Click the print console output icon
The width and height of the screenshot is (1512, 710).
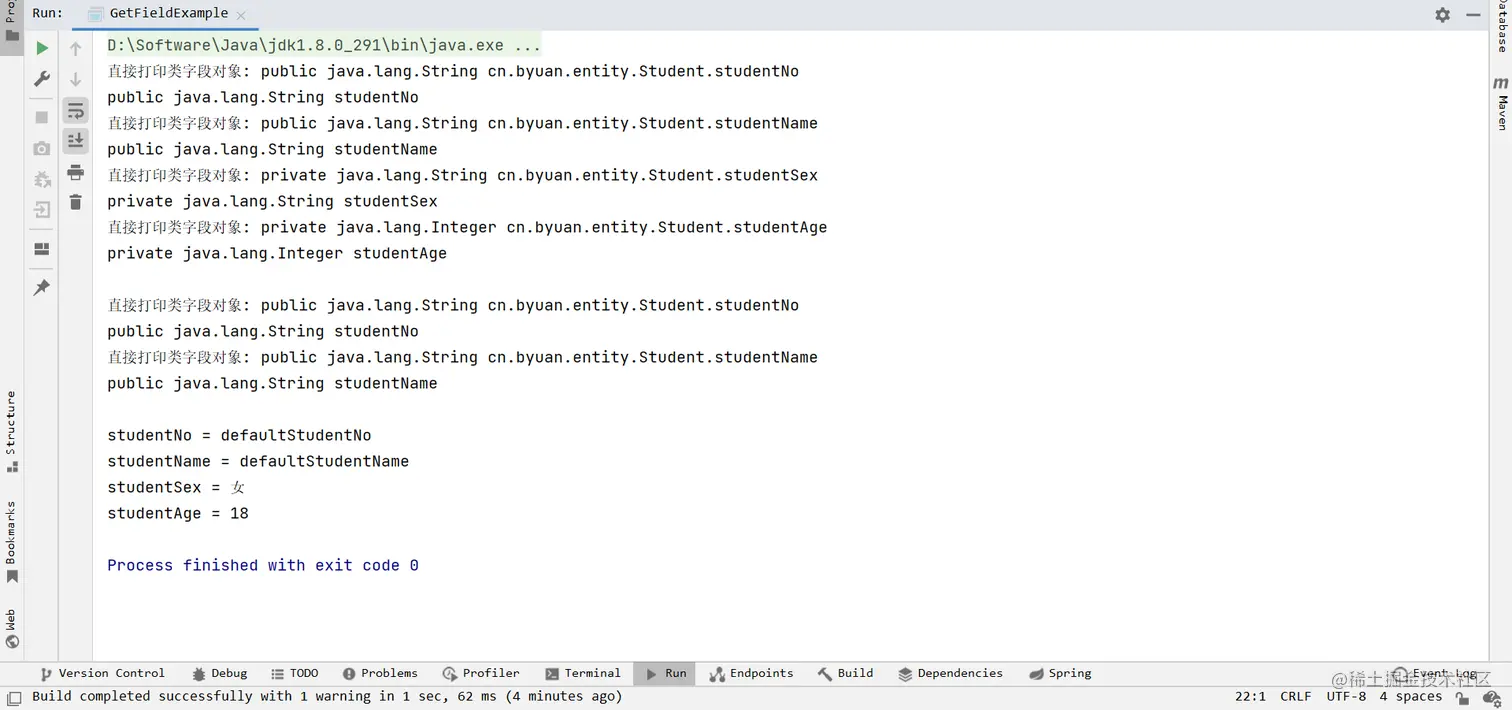[76, 173]
